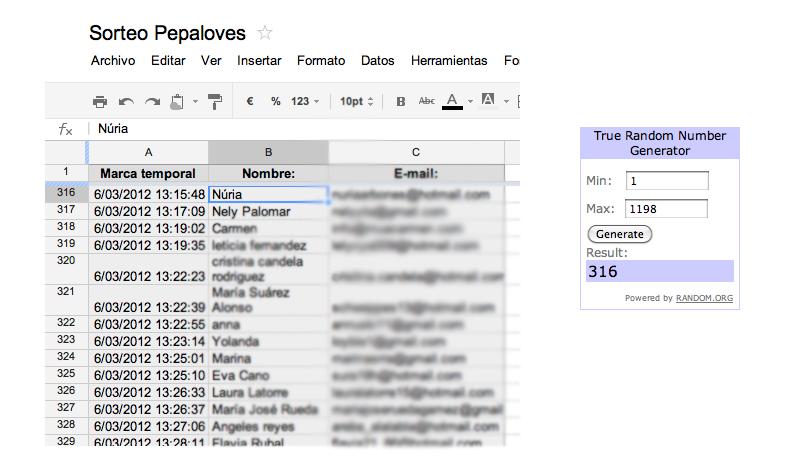Open the 10pt font size dropdown
Screen dimensions: 790x475
[x=356, y=101]
